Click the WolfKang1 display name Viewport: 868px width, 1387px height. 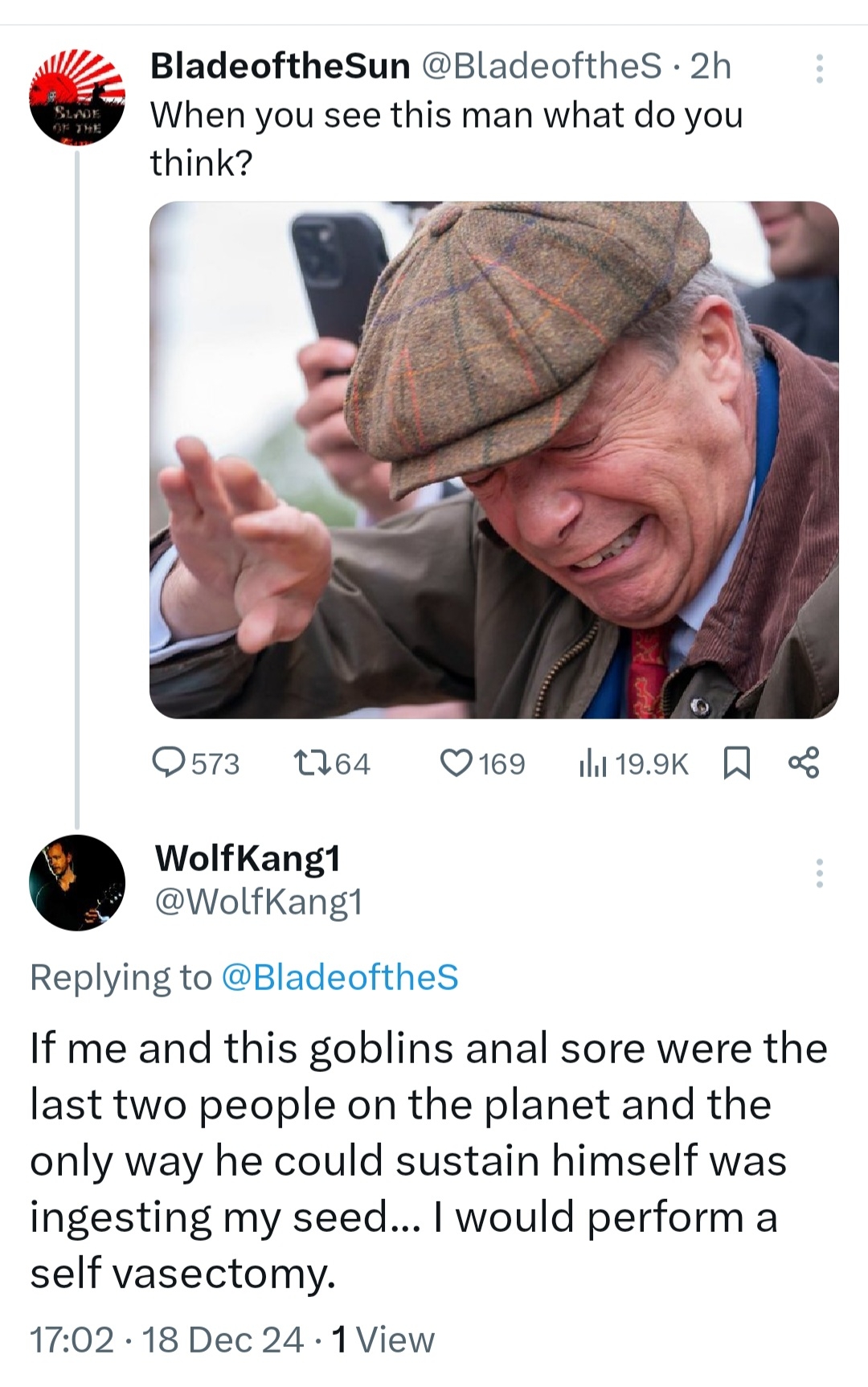click(x=248, y=858)
